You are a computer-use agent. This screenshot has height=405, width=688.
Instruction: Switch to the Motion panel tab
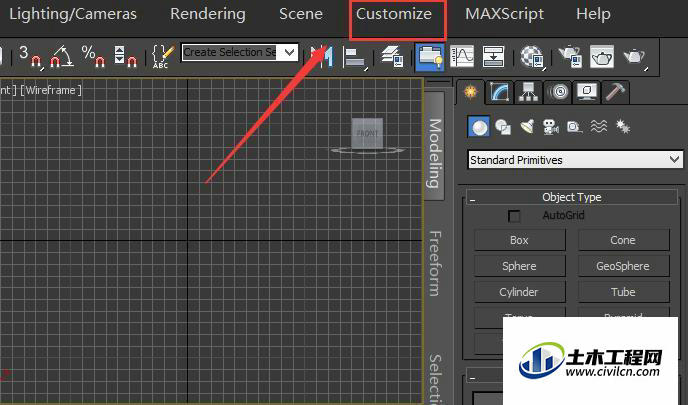pos(558,92)
